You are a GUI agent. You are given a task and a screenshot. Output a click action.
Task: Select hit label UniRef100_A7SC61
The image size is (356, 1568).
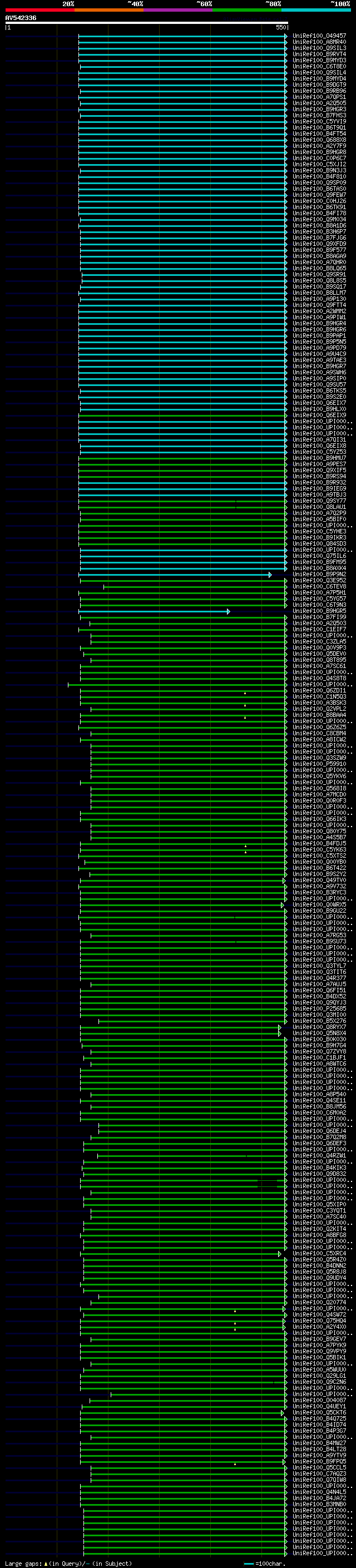(319, 666)
